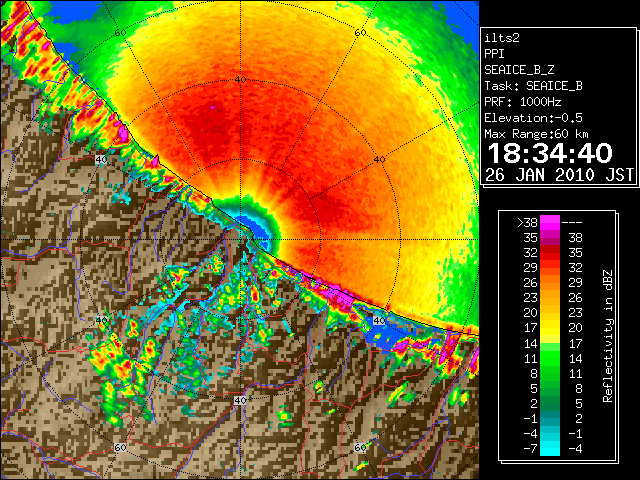Click the large '18:34:40' timestamp
Screen dimensions: 640x480
pyautogui.click(x=550, y=153)
